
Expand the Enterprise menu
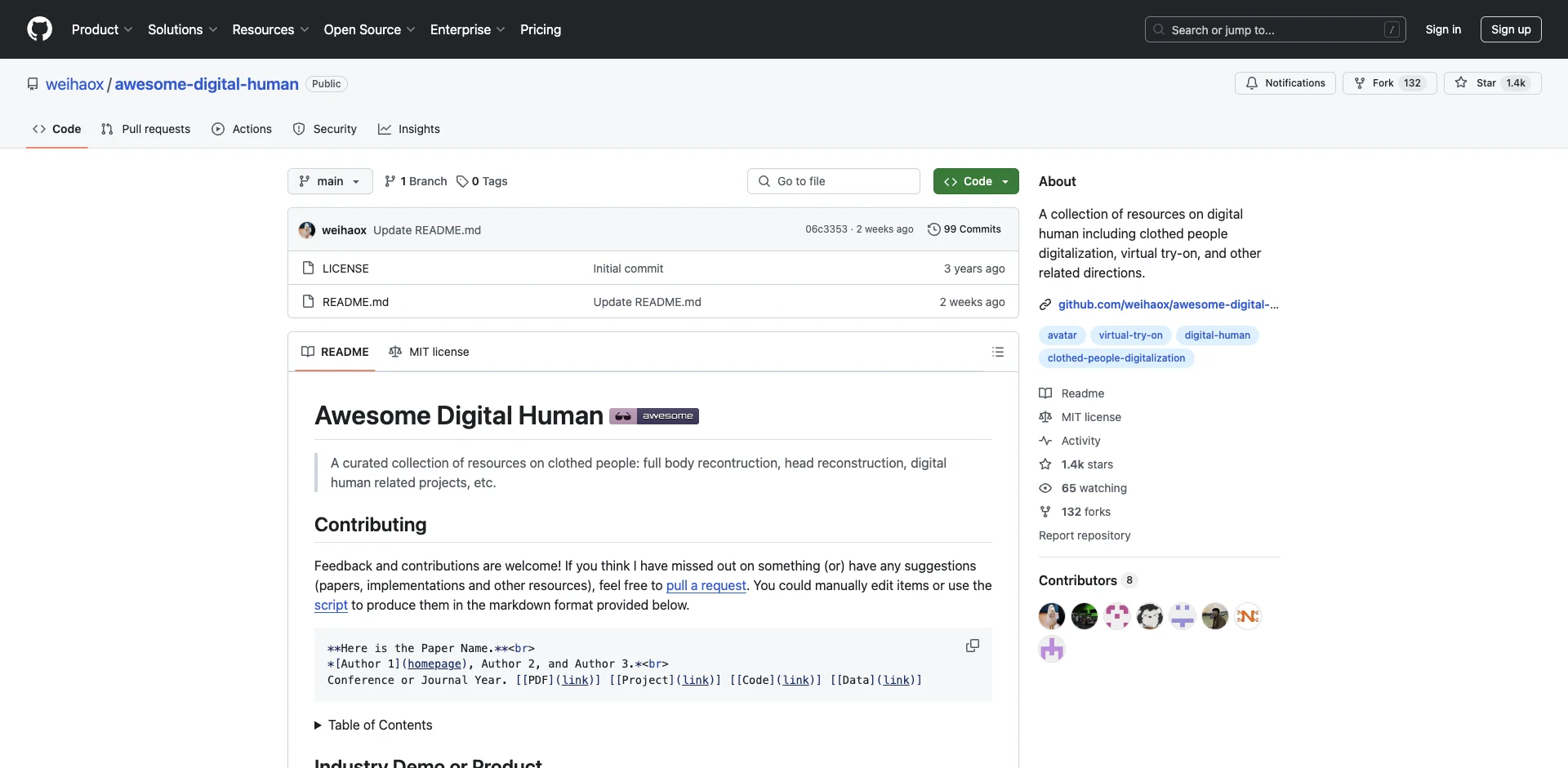(x=468, y=29)
